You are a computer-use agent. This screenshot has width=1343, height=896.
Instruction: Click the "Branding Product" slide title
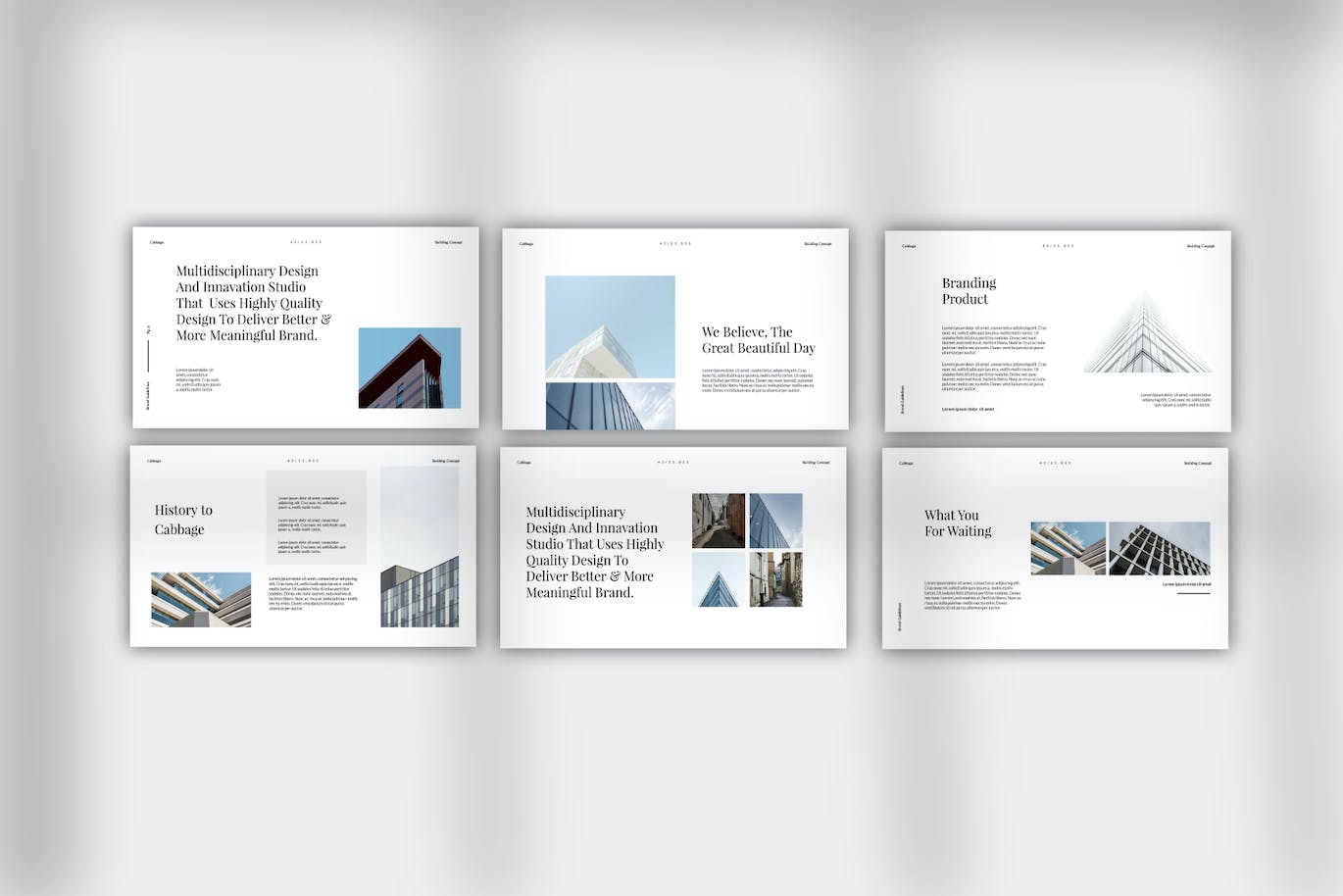click(x=969, y=291)
